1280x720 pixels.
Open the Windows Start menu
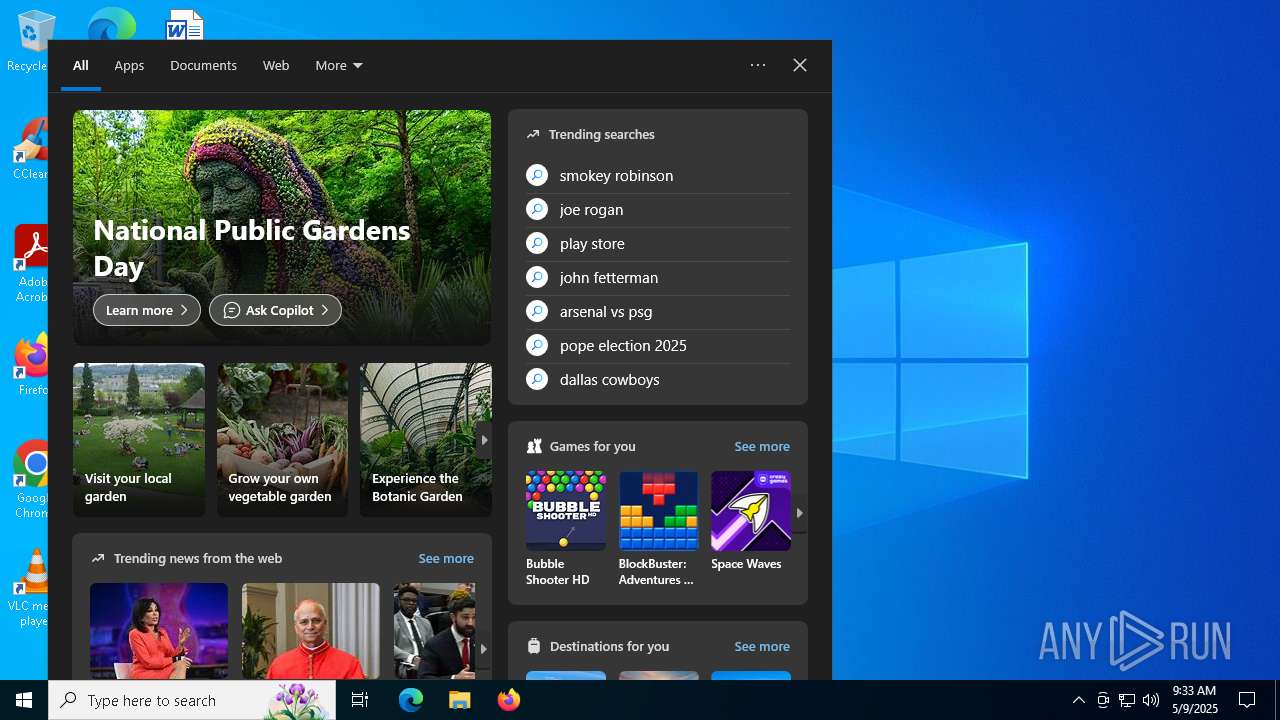(x=24, y=700)
